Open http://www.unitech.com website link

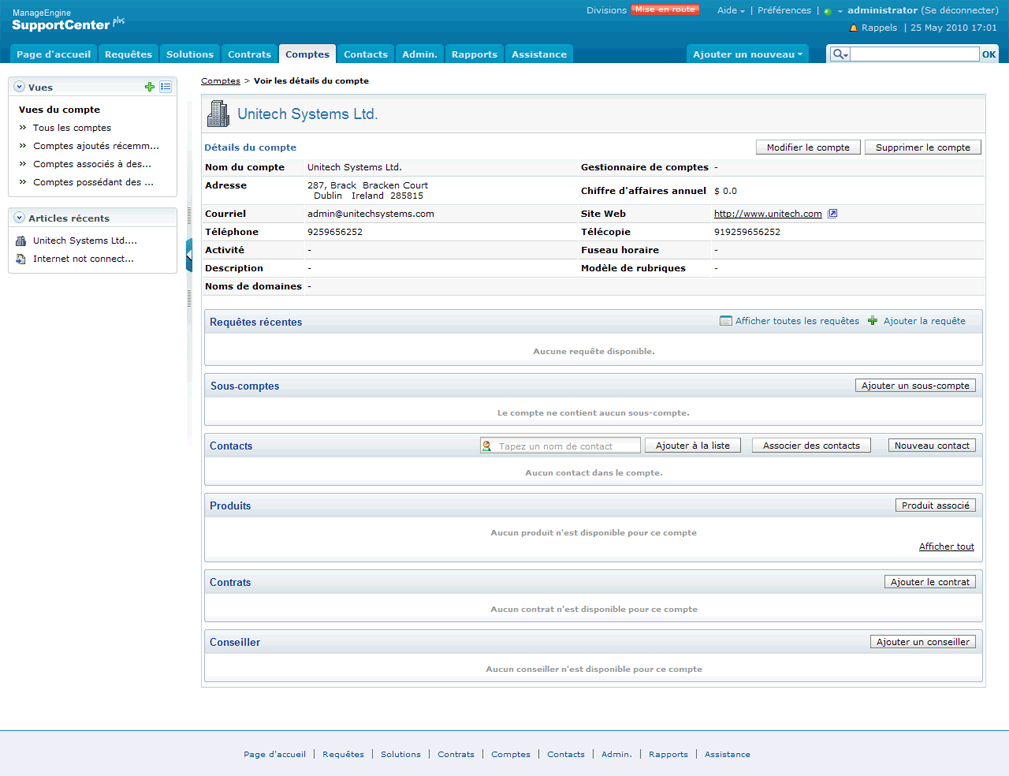tap(768, 214)
